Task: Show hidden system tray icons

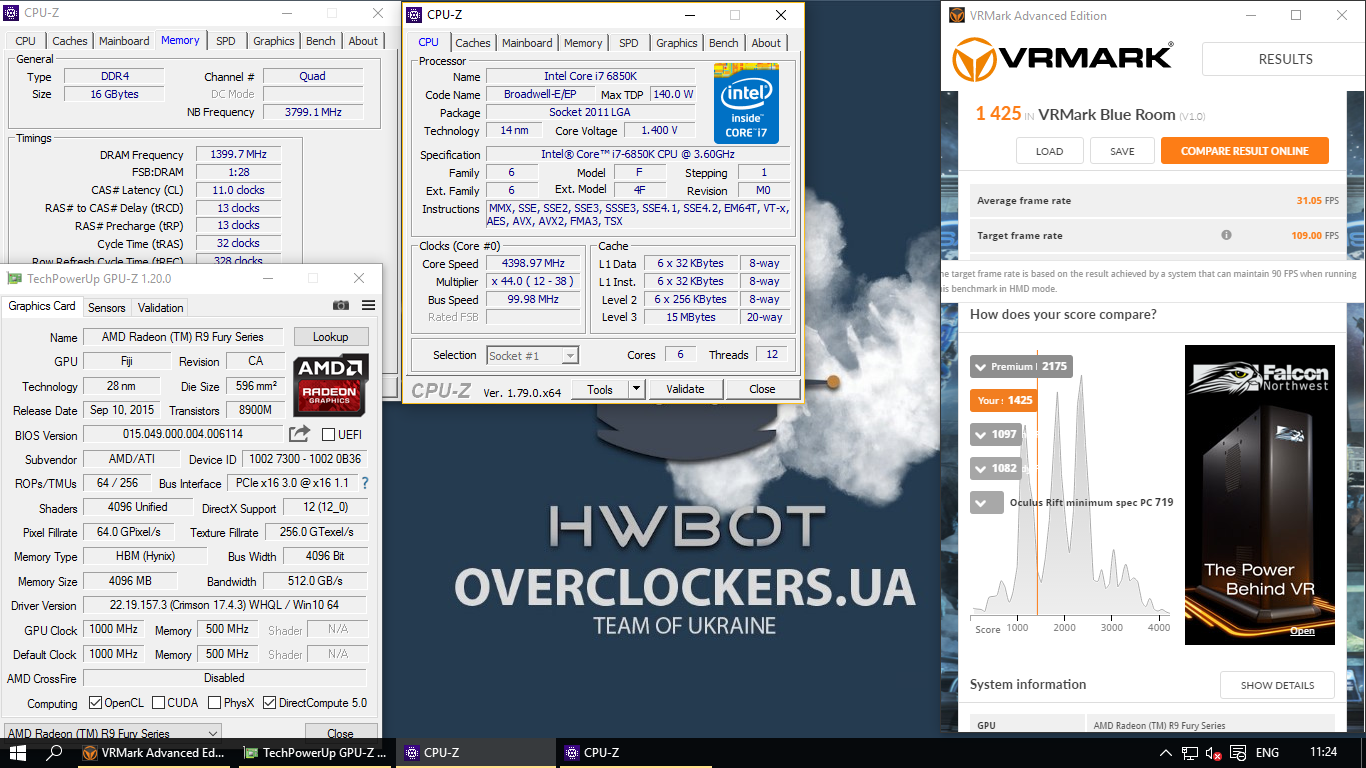Action: (x=1166, y=753)
